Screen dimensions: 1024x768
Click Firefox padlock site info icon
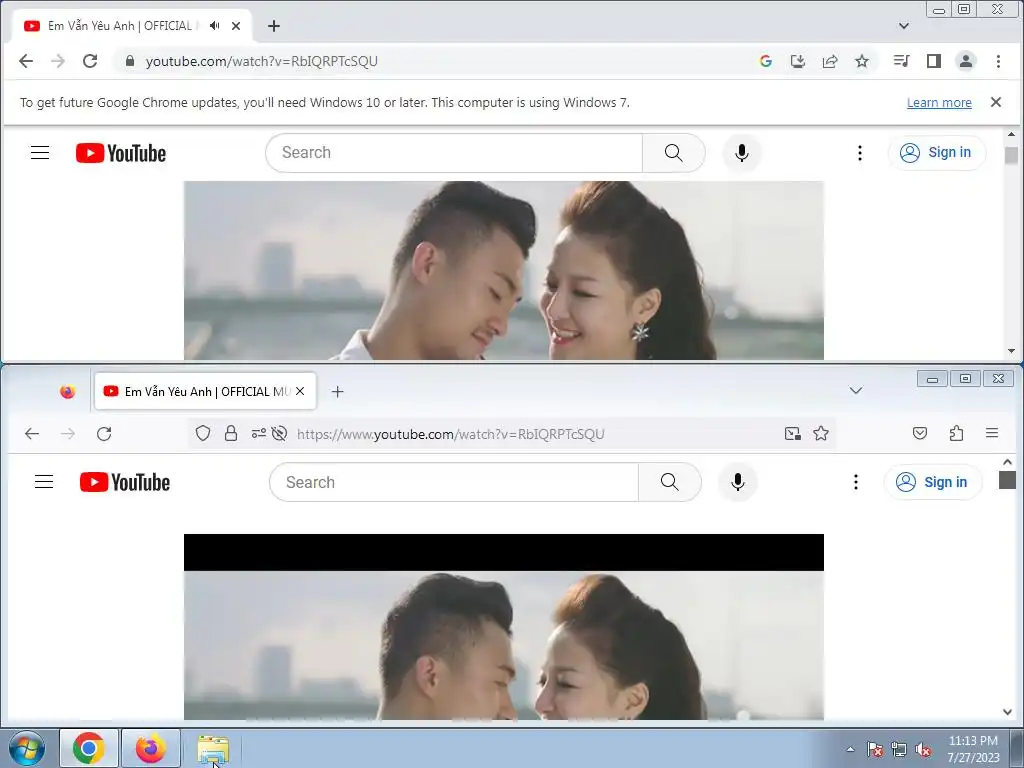tap(231, 434)
